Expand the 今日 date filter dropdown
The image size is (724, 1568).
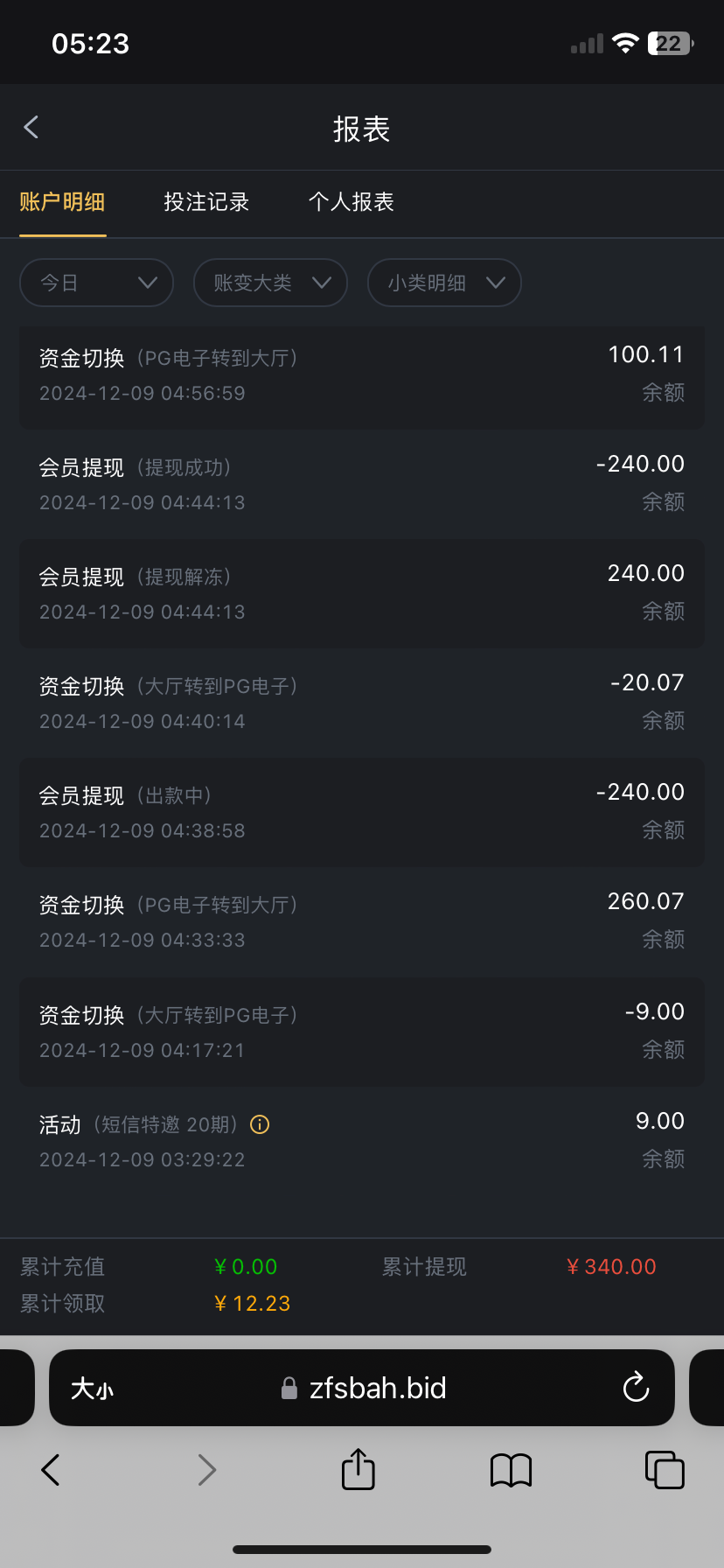(x=96, y=283)
